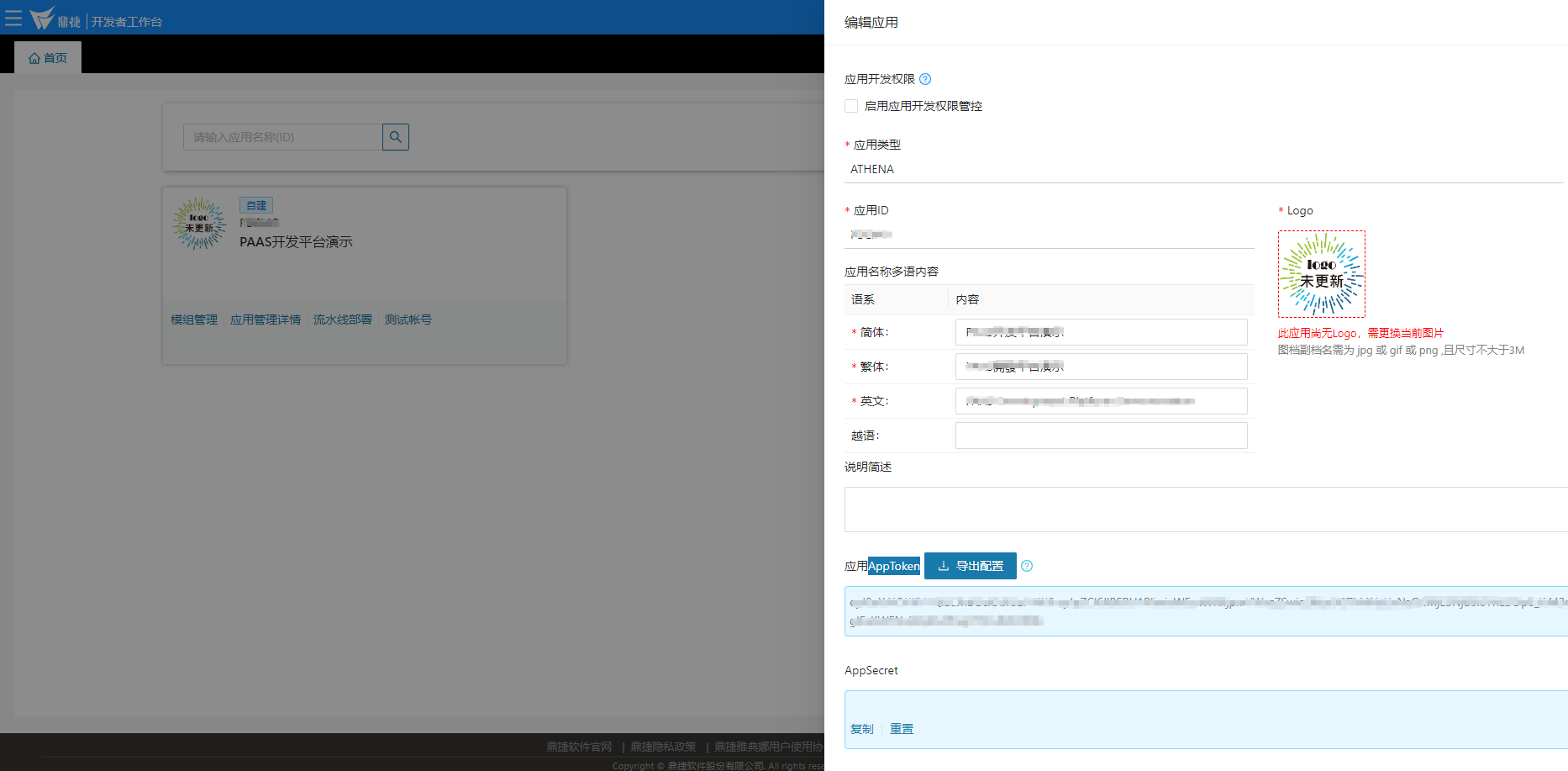1568x771 pixels.
Task: Open 应用管理详情 link
Action: pyautogui.click(x=266, y=319)
